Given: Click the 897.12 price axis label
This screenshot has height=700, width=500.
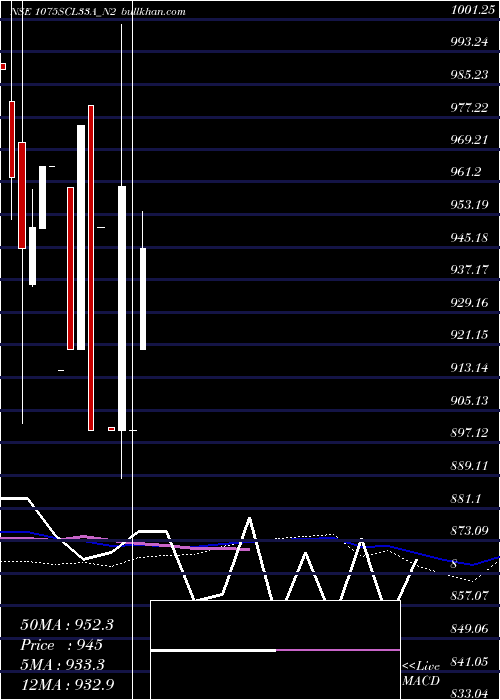Looking at the screenshot, I should pos(469,433).
